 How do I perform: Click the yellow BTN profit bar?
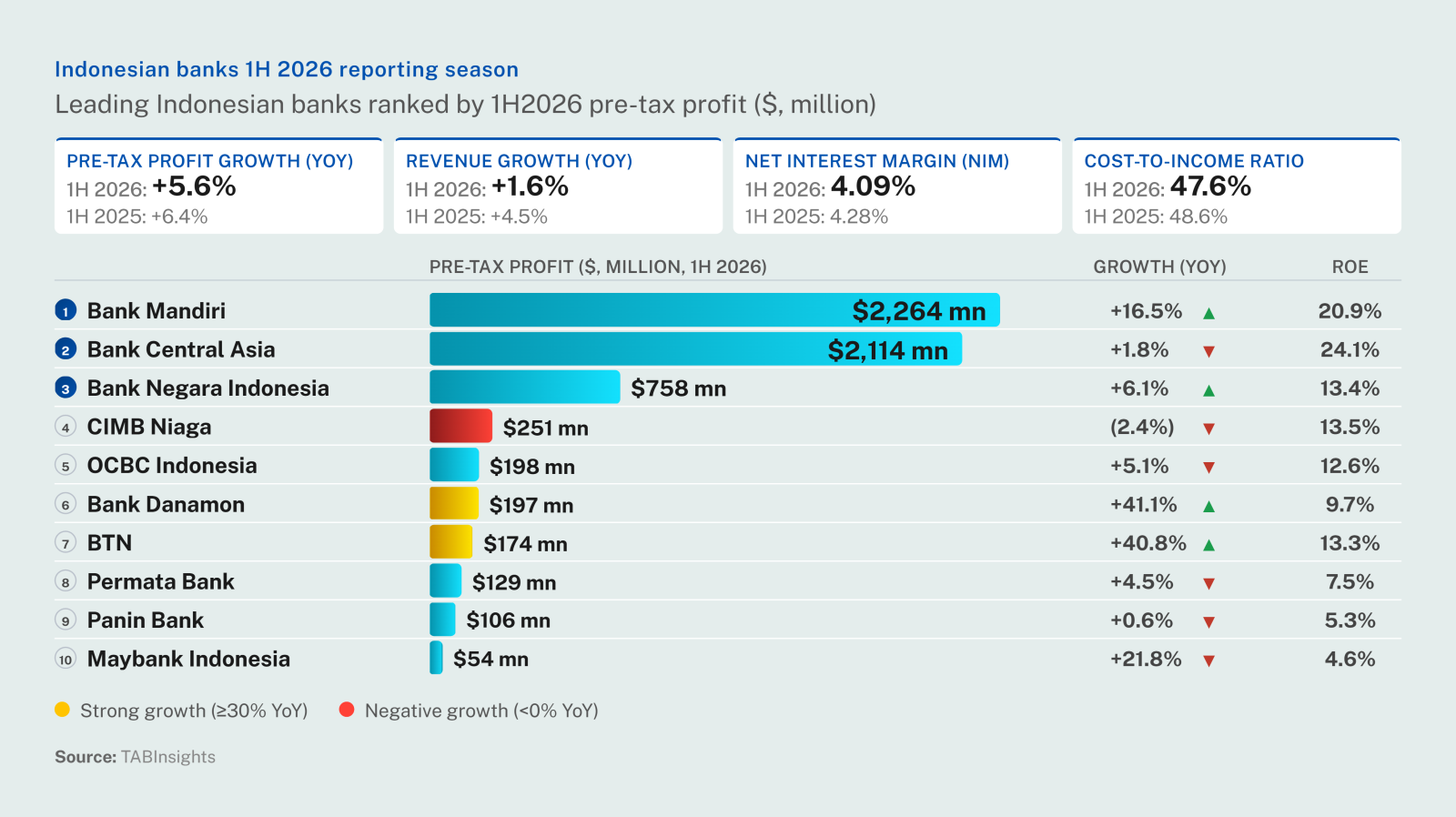point(451,542)
